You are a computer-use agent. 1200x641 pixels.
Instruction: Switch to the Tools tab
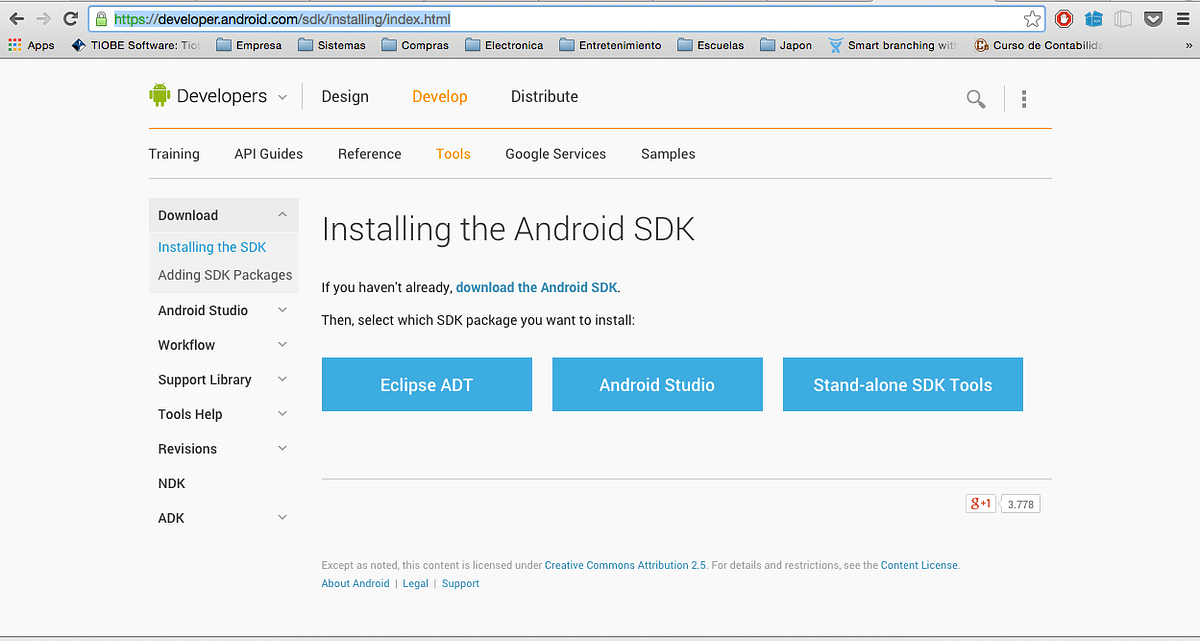pyautogui.click(x=453, y=153)
